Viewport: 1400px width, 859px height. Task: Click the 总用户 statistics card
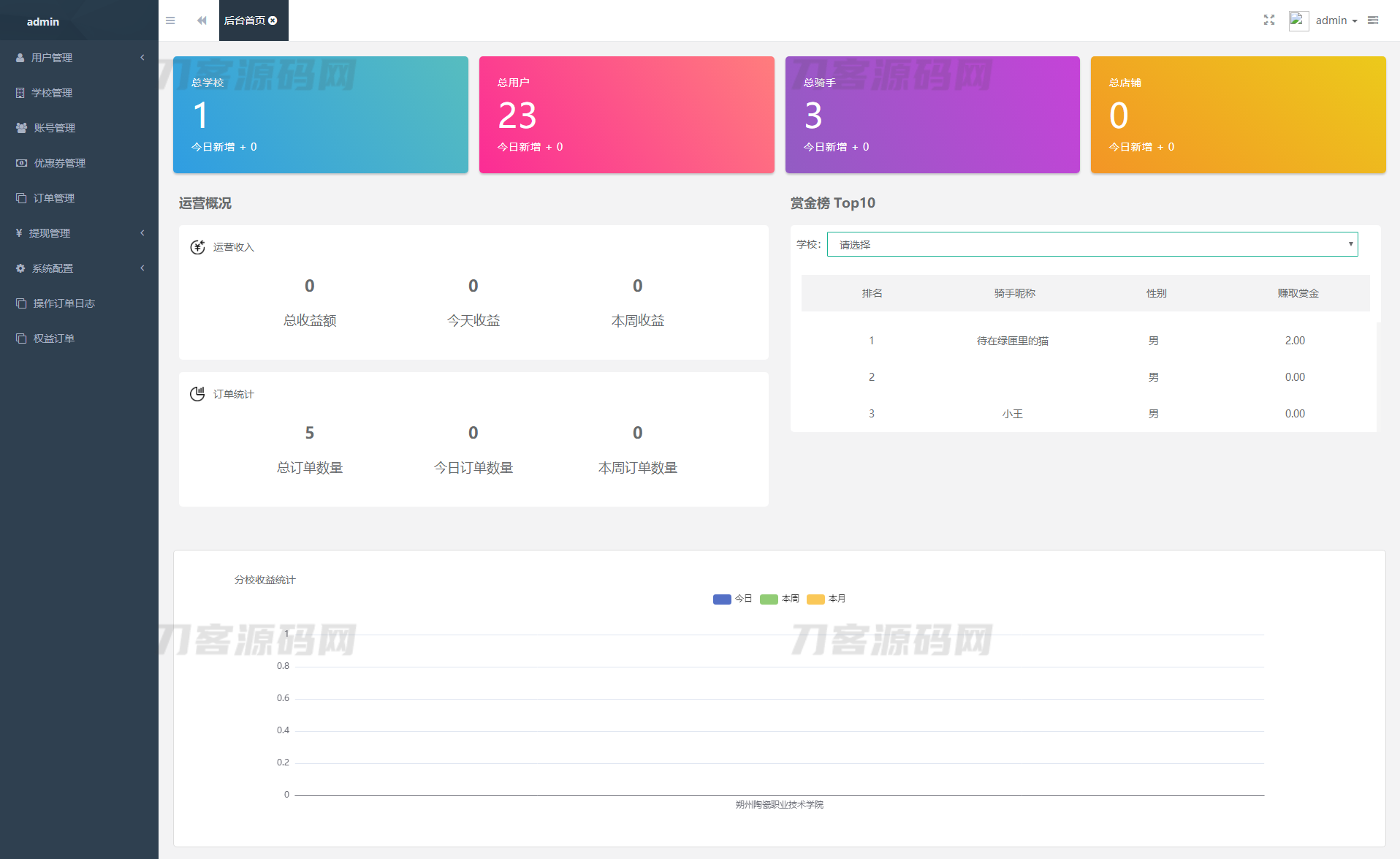[626, 115]
